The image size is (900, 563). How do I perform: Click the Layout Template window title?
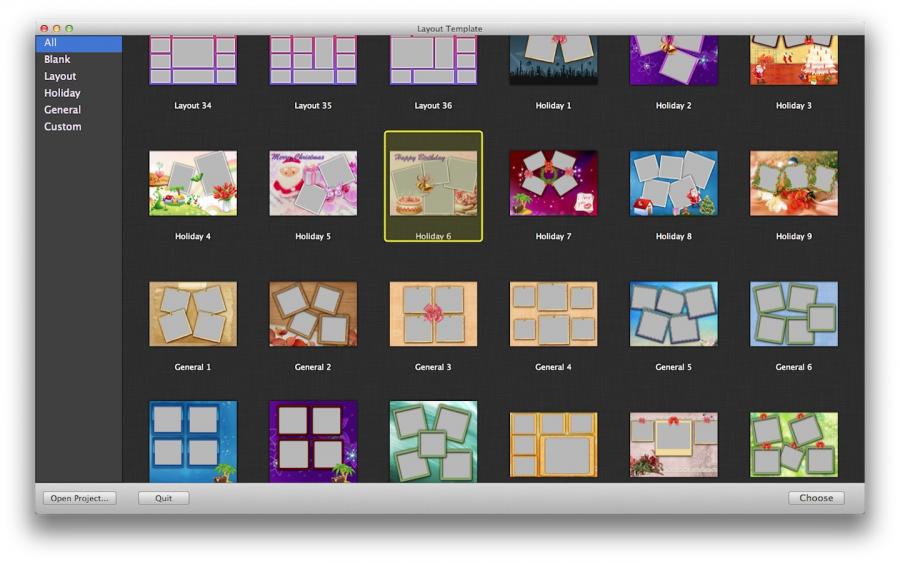[449, 28]
